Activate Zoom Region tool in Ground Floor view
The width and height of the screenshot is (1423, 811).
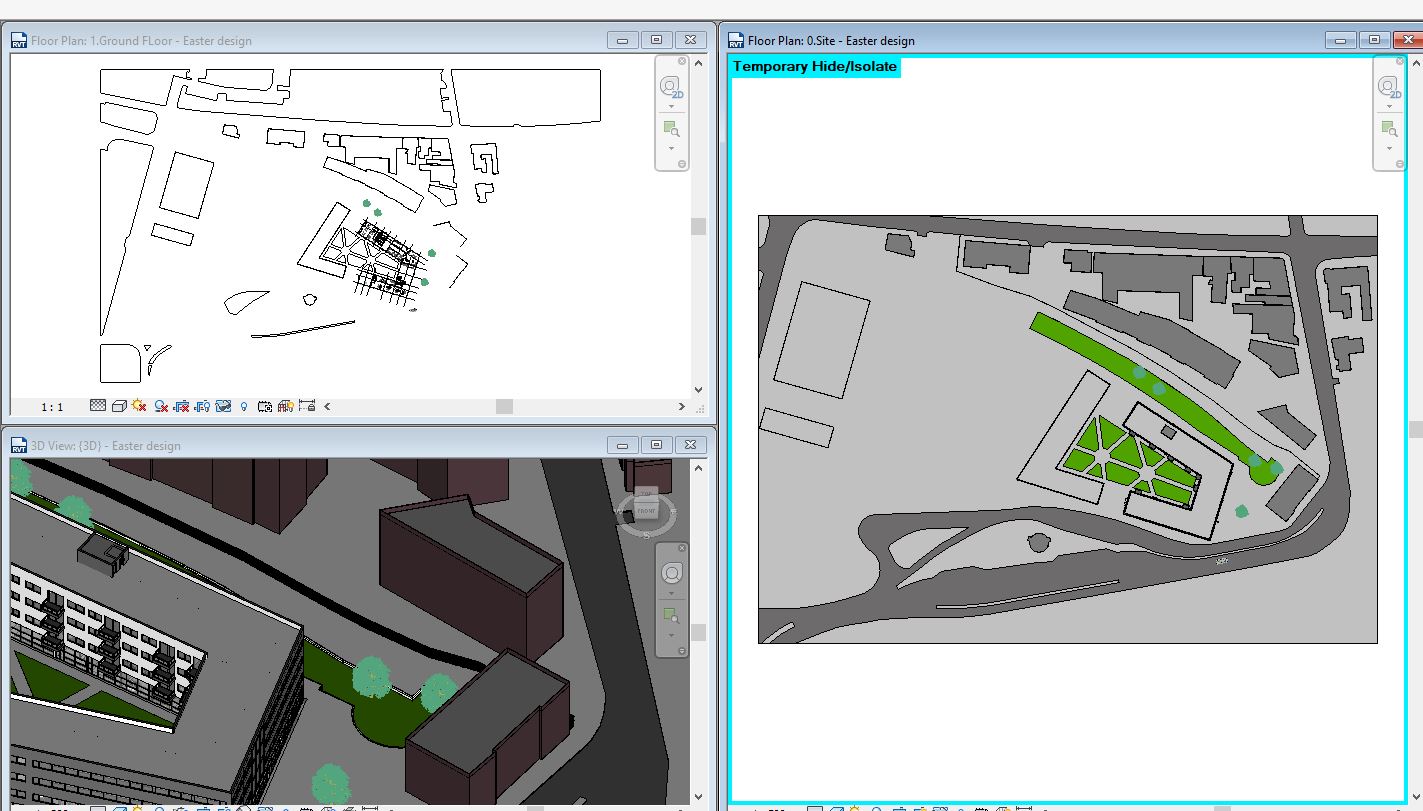[x=671, y=129]
